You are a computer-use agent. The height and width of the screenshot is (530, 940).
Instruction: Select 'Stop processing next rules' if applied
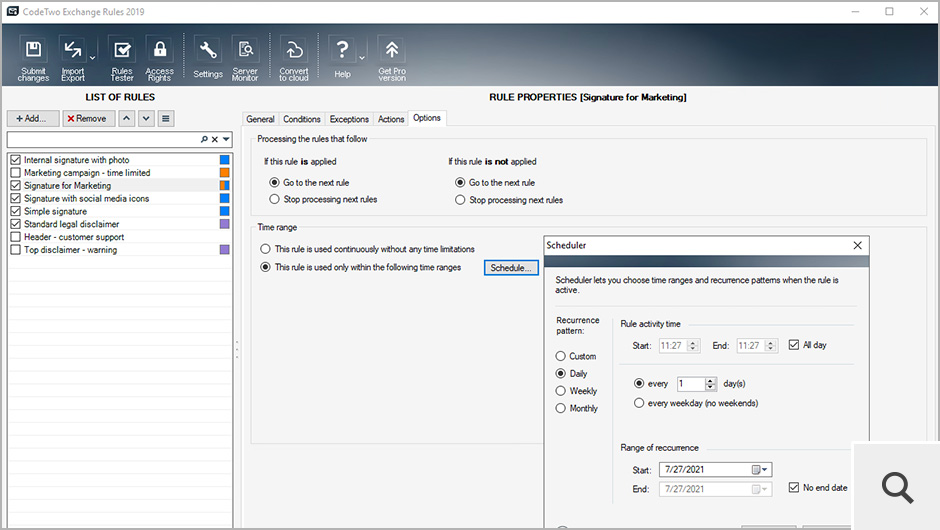tap(274, 199)
